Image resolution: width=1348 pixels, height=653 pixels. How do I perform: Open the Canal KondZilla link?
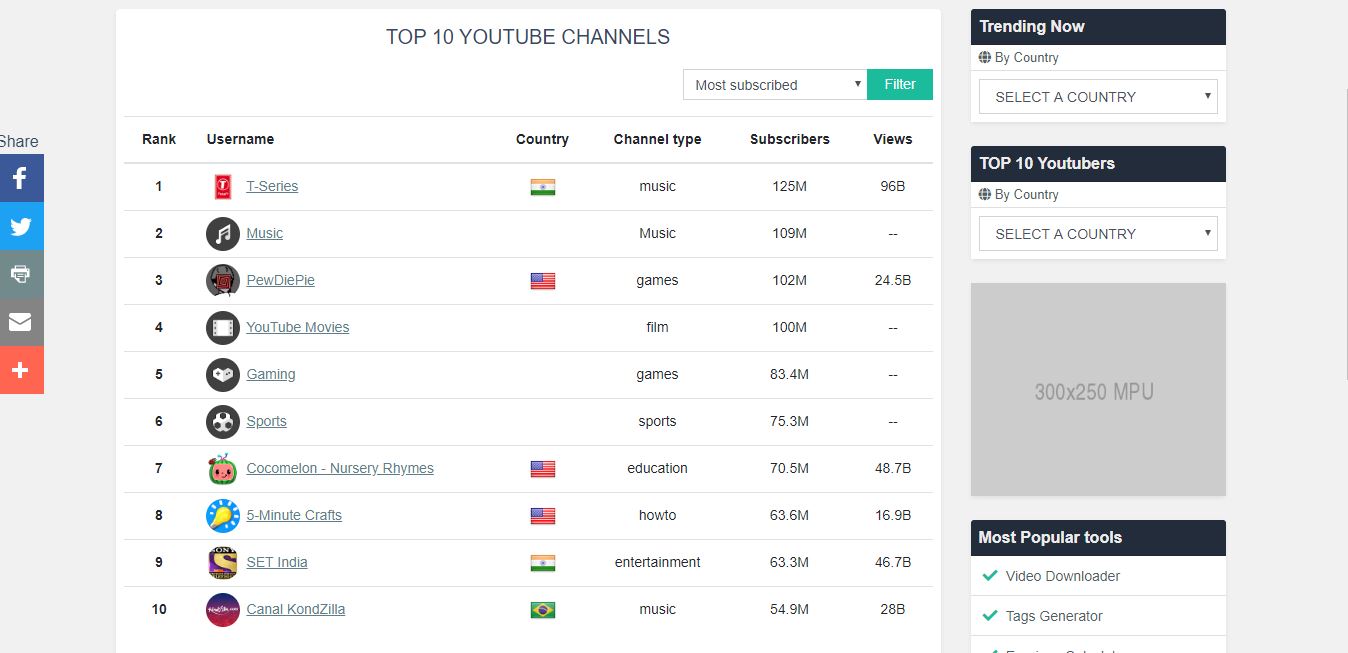point(295,609)
